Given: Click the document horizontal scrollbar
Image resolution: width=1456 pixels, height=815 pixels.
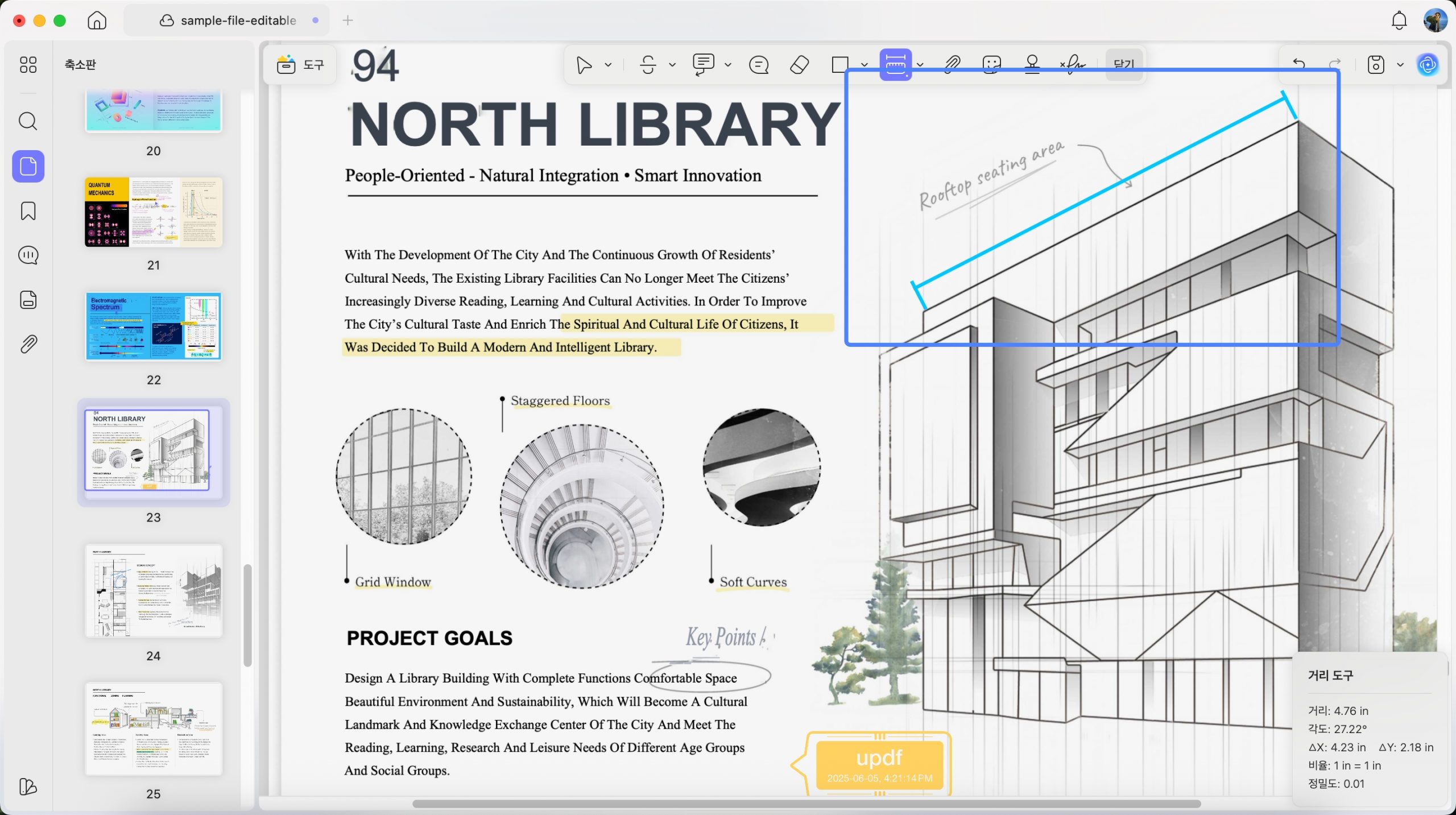Looking at the screenshot, I should (806, 804).
